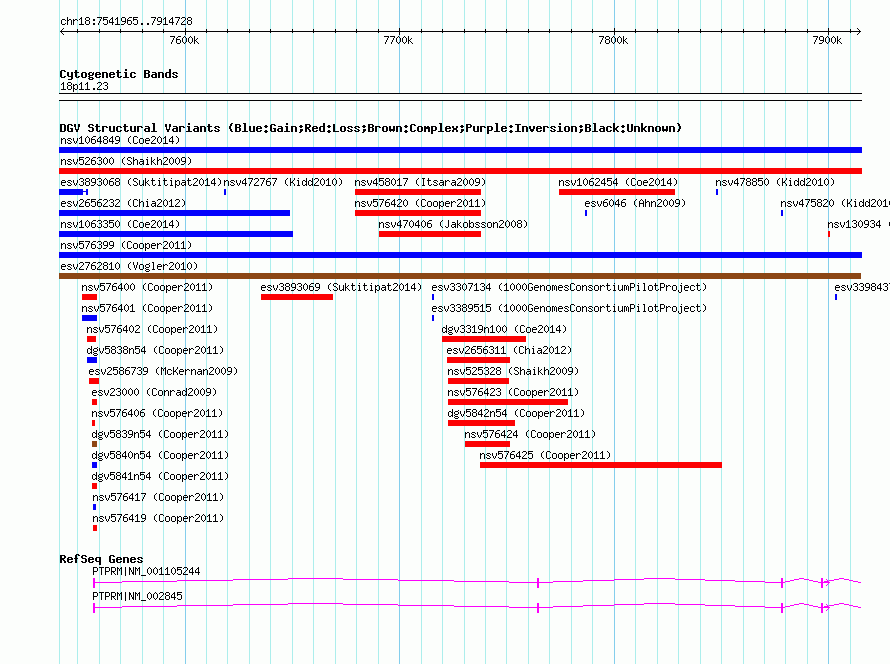The width and height of the screenshot is (890, 664).
Task: Open dgv5841n54 (Cooper2011) variant
Action: click(160, 476)
